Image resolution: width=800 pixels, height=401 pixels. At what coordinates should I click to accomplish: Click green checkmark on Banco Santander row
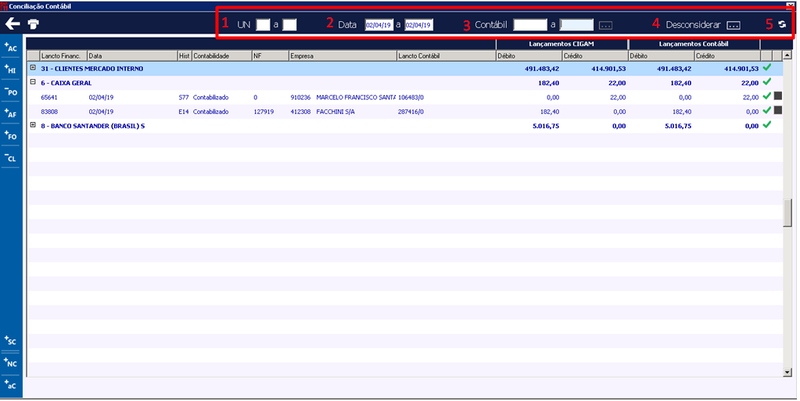pos(766,124)
